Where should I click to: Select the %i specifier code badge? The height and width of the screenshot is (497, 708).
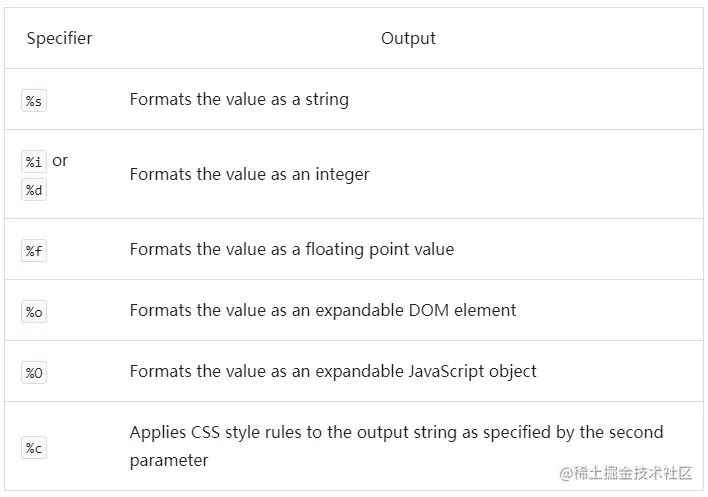tap(34, 162)
